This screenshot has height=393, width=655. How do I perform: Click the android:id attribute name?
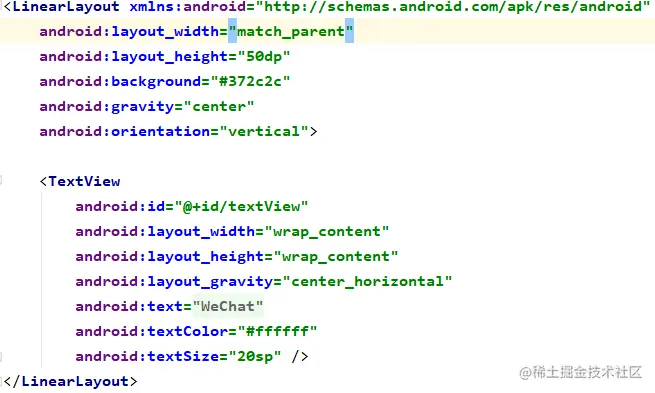[x=120, y=207]
